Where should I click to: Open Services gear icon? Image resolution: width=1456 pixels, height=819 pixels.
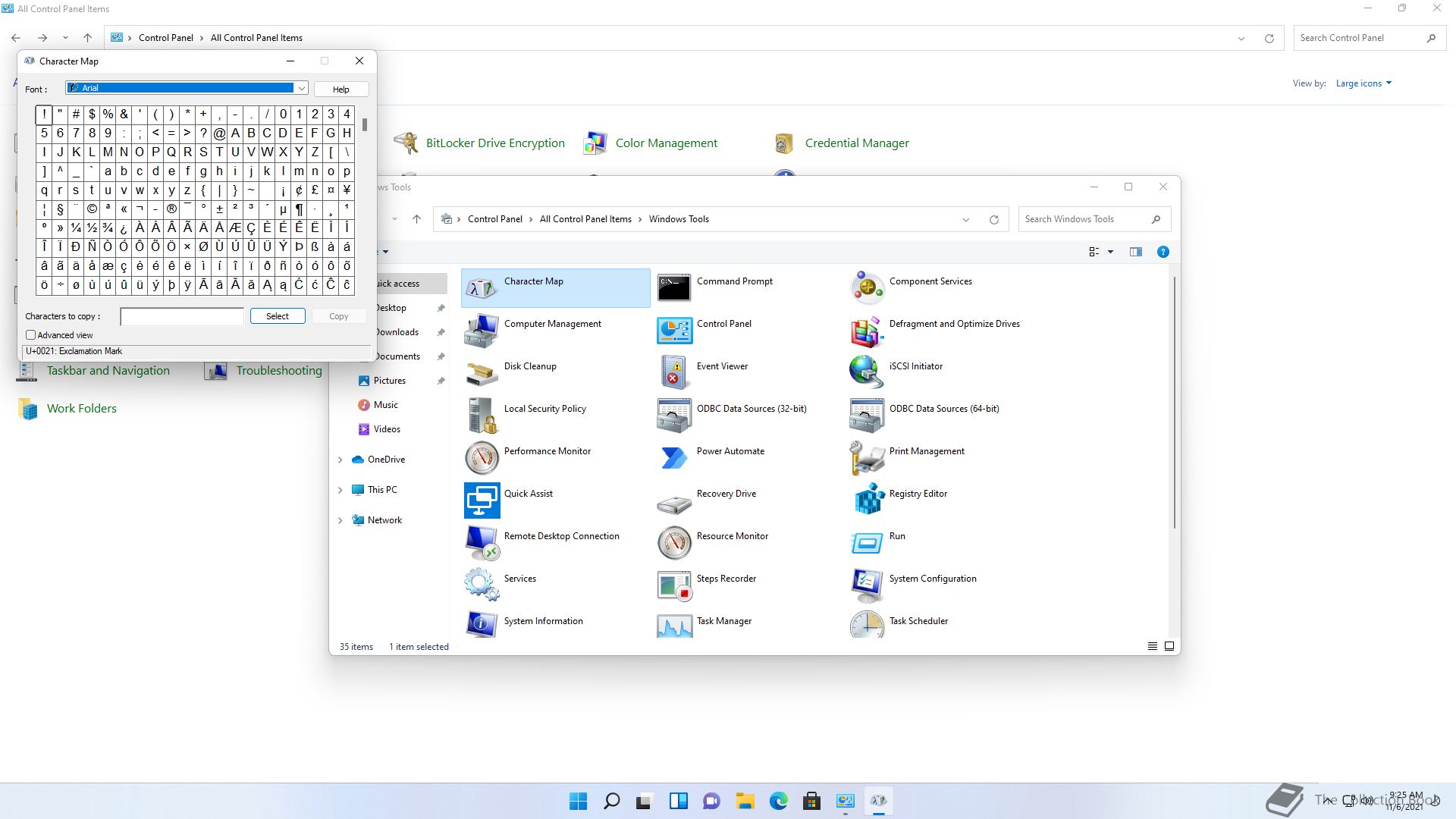pyautogui.click(x=482, y=585)
